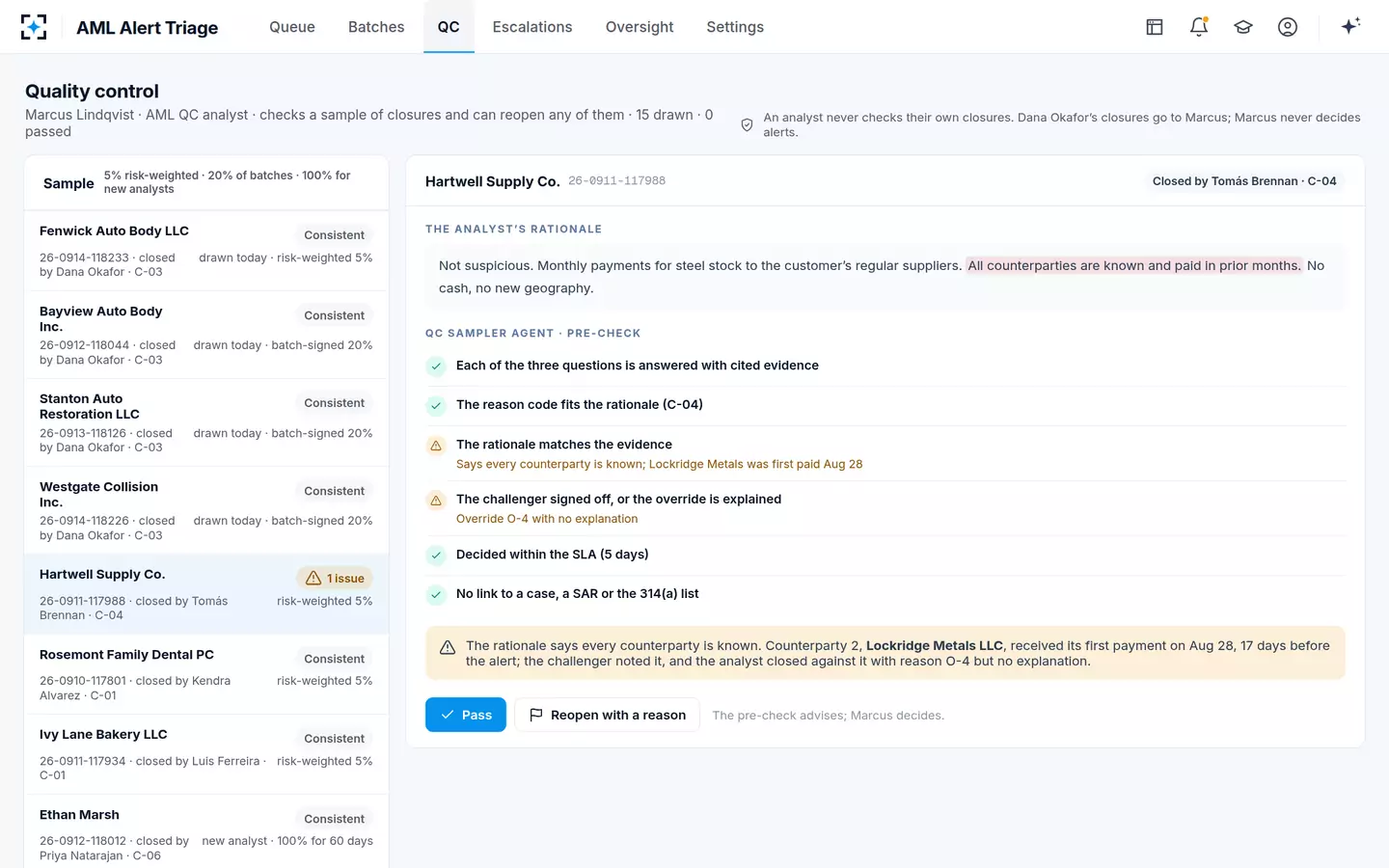Go to the Batches tab
This screenshot has height=868, width=1389.
(376, 27)
